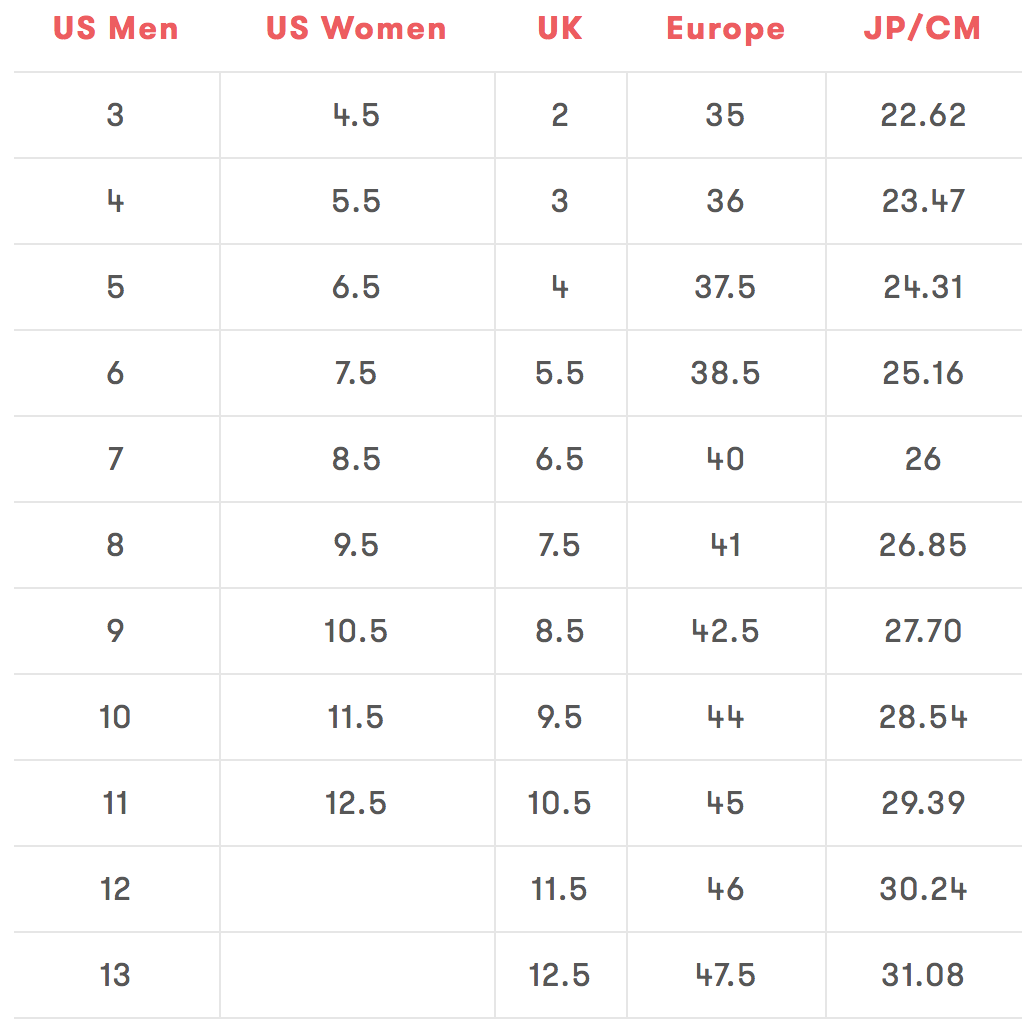Click the US Women column header
This screenshot has height=1032, width=1036.
pyautogui.click(x=356, y=29)
